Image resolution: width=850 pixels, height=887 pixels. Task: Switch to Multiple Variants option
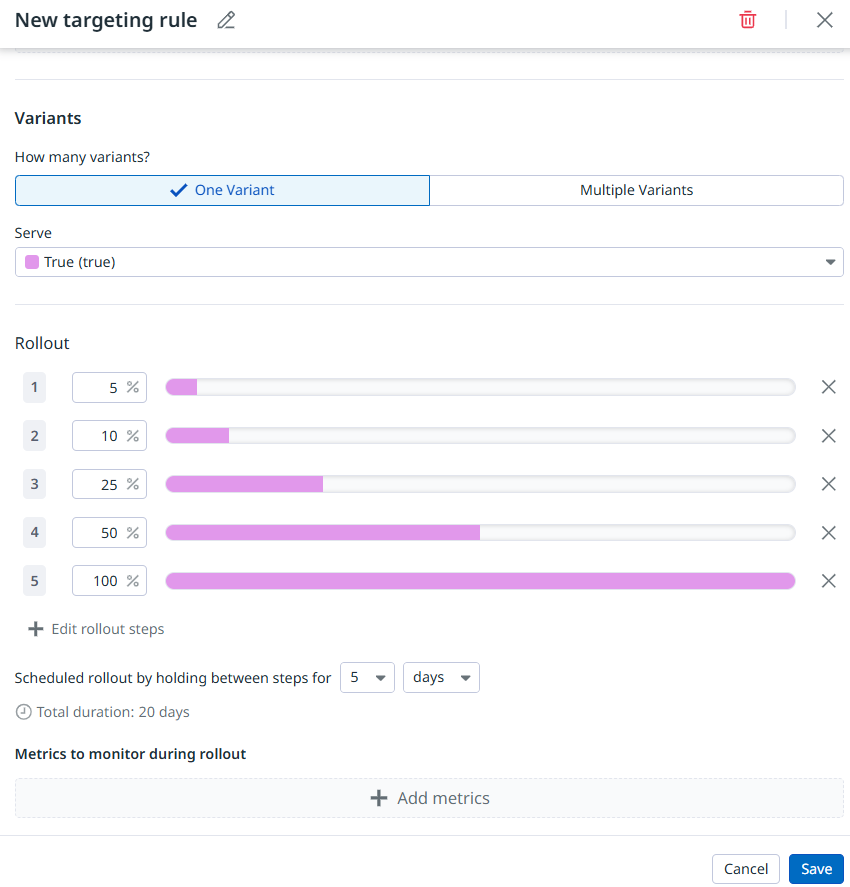pos(636,190)
